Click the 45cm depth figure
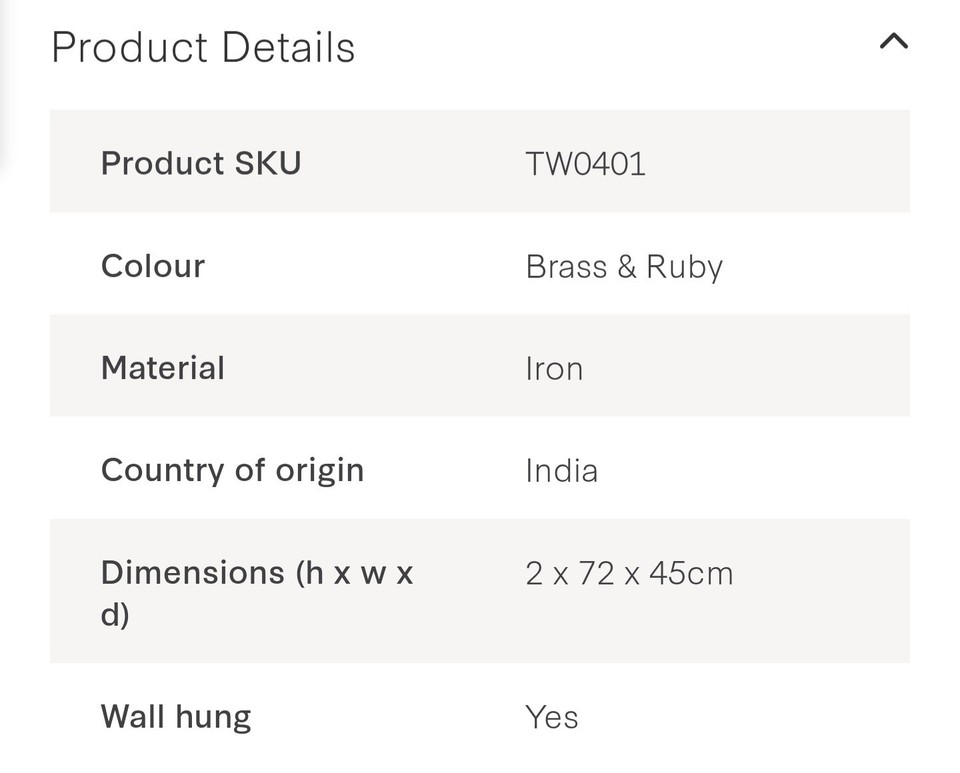Viewport: 960px width, 773px height. (x=691, y=574)
